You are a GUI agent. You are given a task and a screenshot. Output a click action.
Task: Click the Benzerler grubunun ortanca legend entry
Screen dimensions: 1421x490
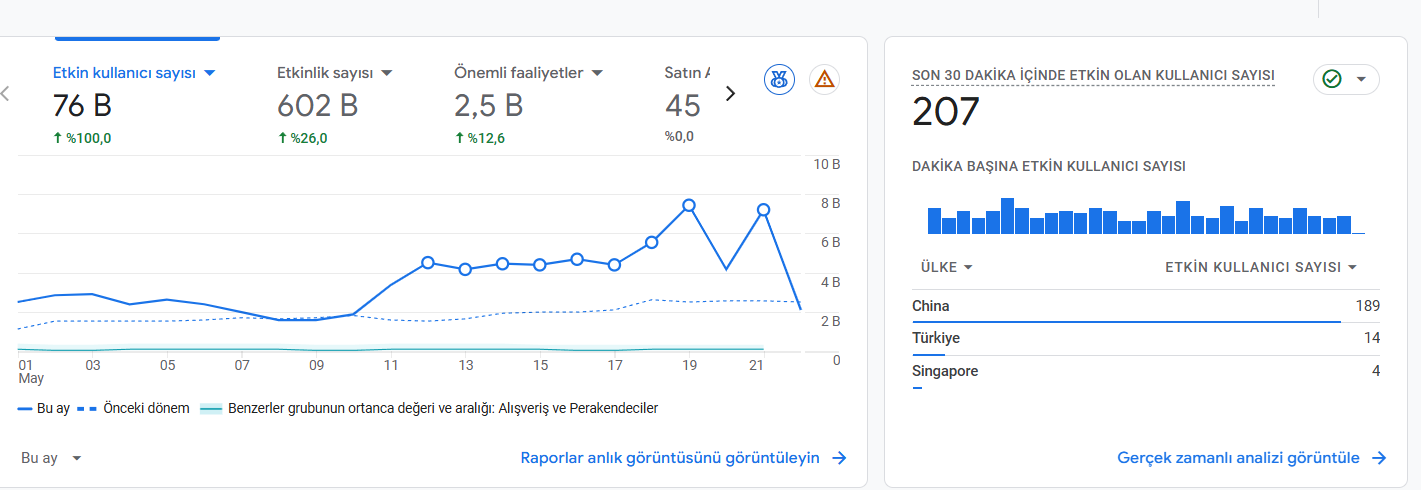point(428,408)
